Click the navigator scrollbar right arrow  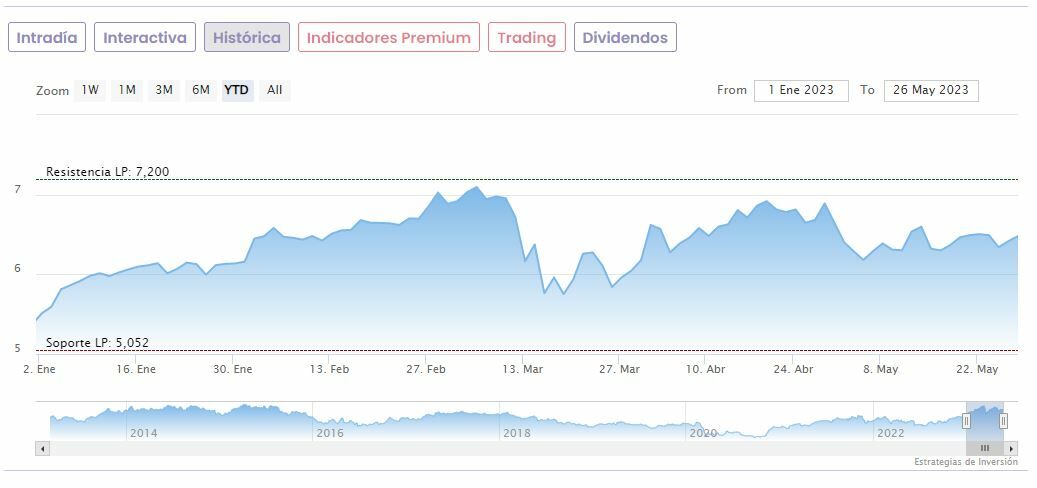[1011, 449]
